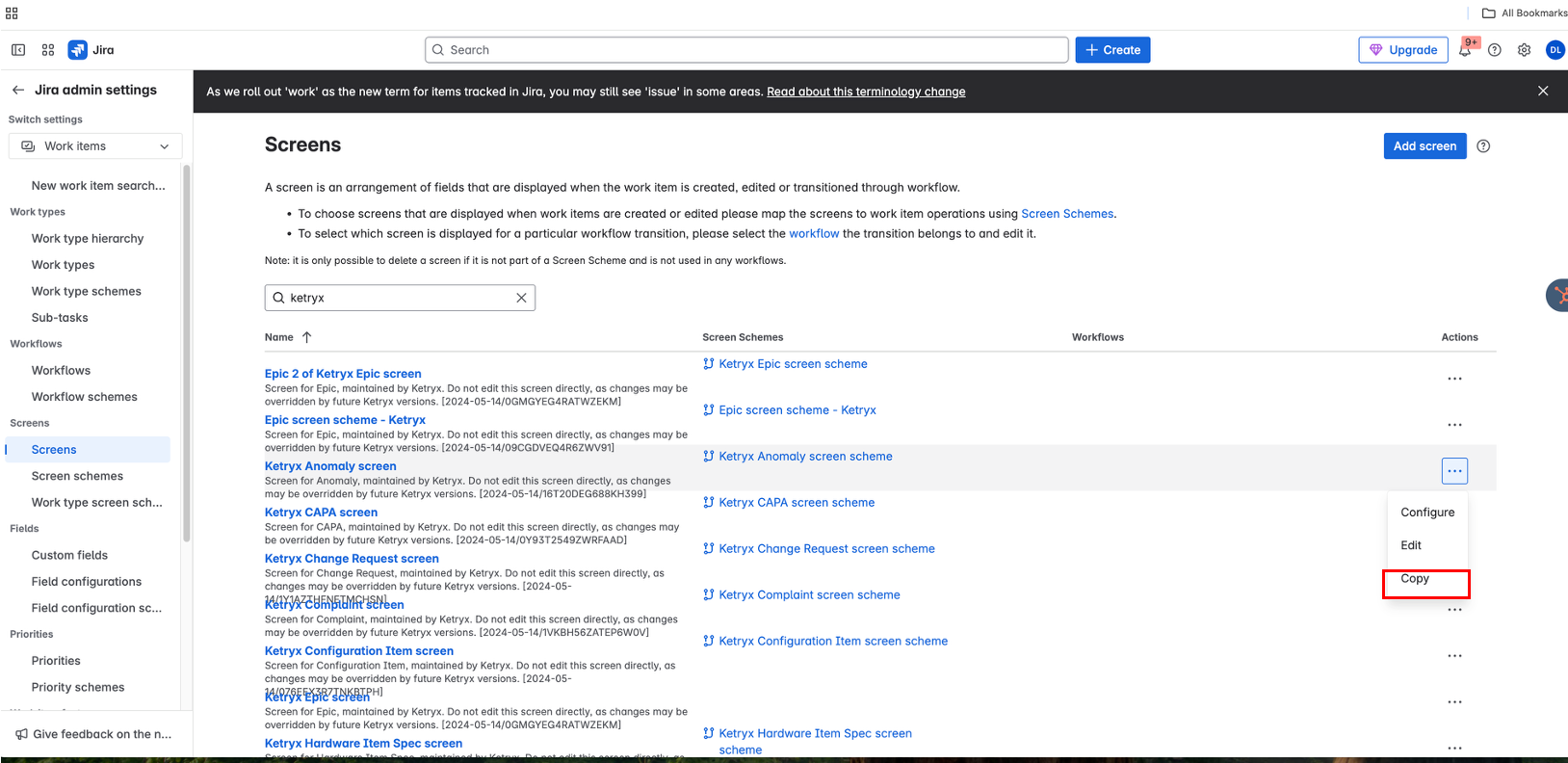
Task: Open Work type hierarchy in sidebar
Action: [x=88, y=239]
